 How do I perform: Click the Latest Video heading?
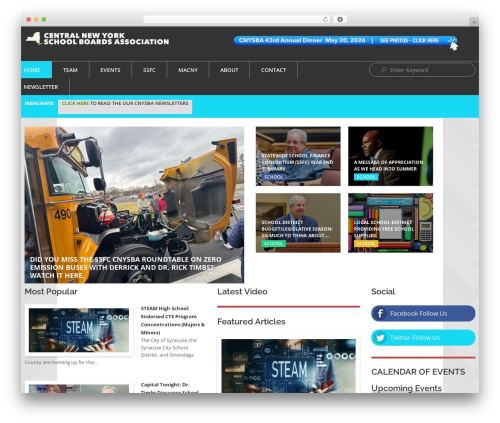pyautogui.click(x=242, y=292)
